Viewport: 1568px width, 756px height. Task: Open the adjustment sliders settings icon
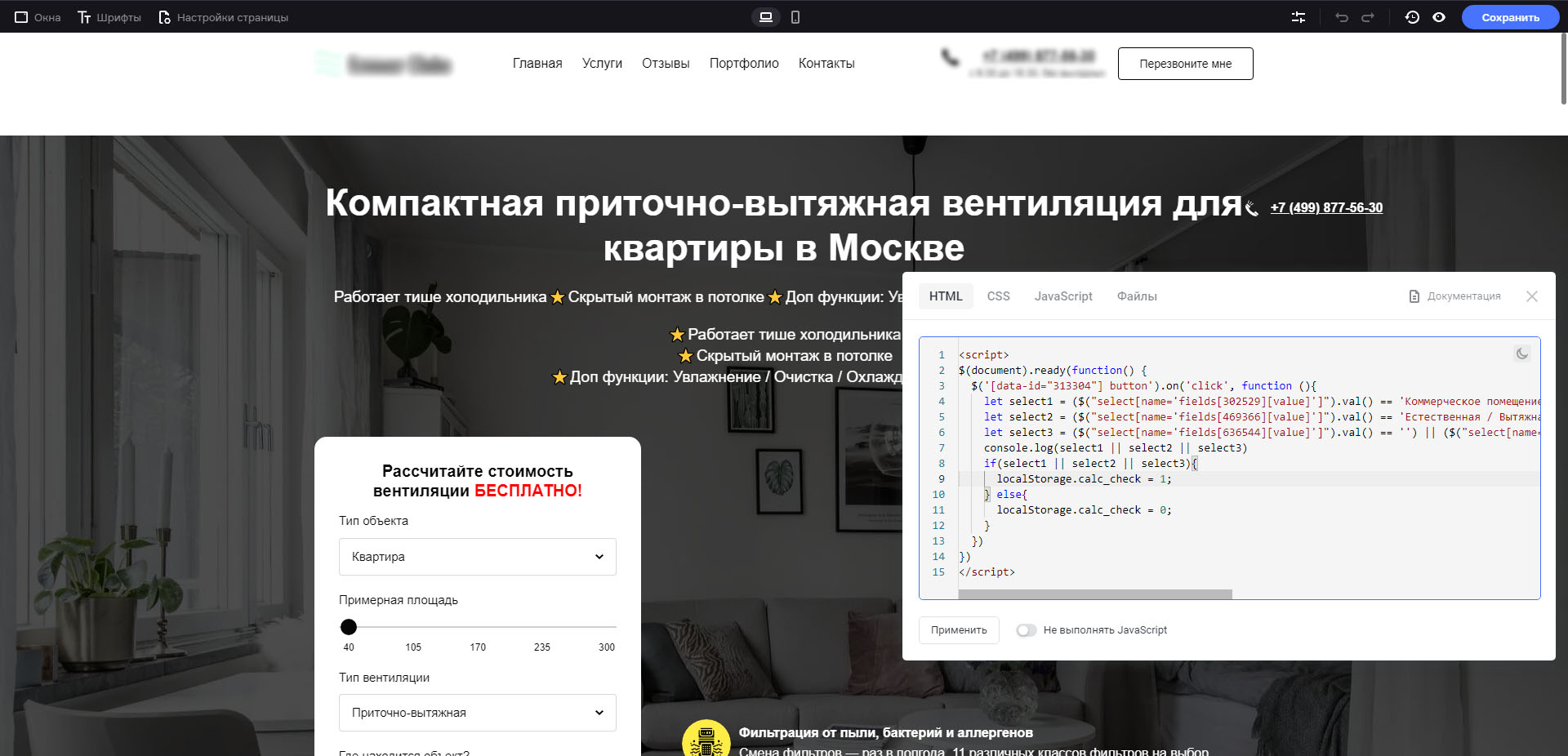tap(1298, 17)
